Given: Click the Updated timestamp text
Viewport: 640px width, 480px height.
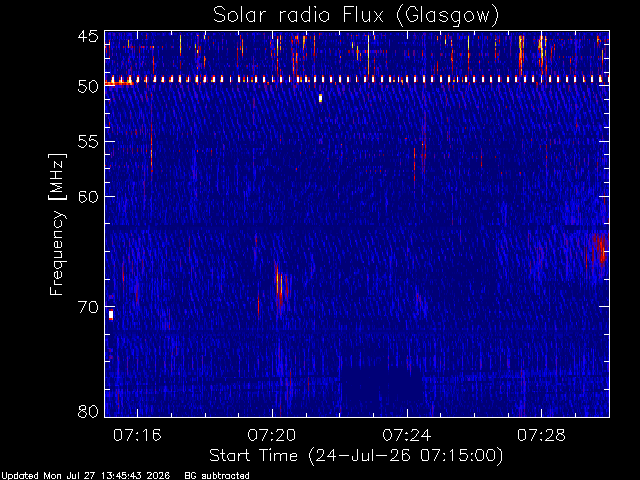Looking at the screenshot, I should pyautogui.click(x=86, y=476).
